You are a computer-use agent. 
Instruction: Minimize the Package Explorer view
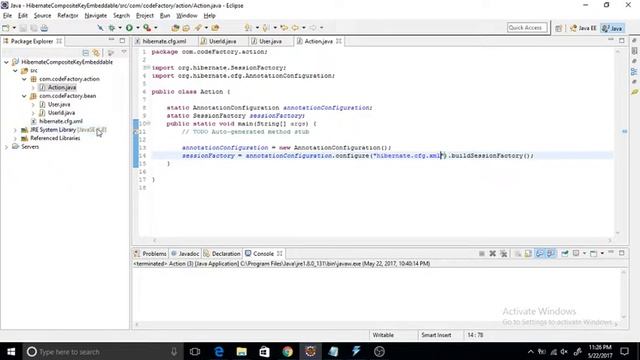point(111,40)
